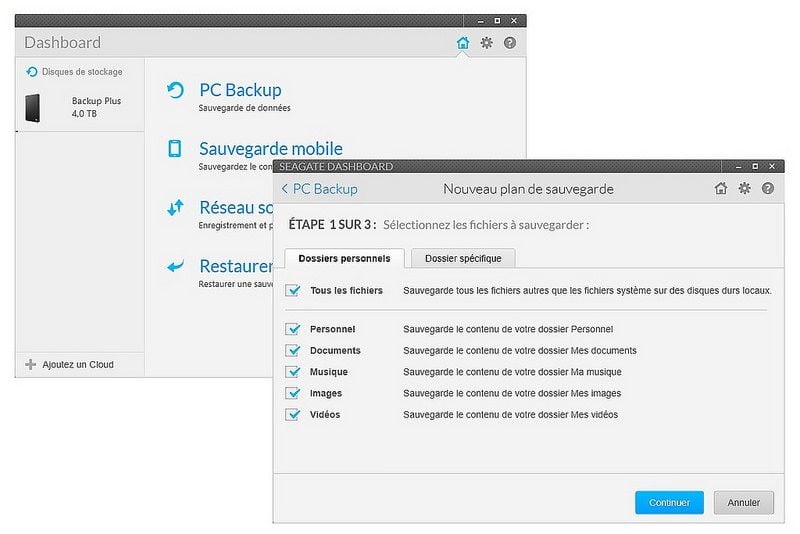Click the PC Backup back link in the header
Viewport: 800px width, 534px height.
tap(325, 189)
